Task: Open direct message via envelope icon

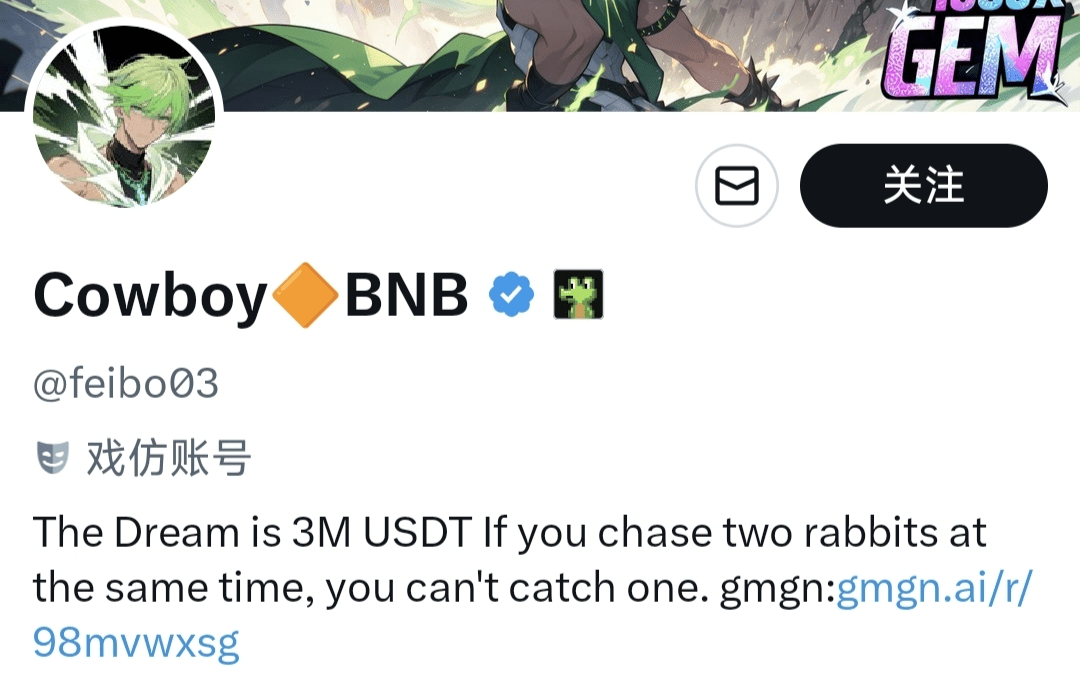Action: click(737, 185)
